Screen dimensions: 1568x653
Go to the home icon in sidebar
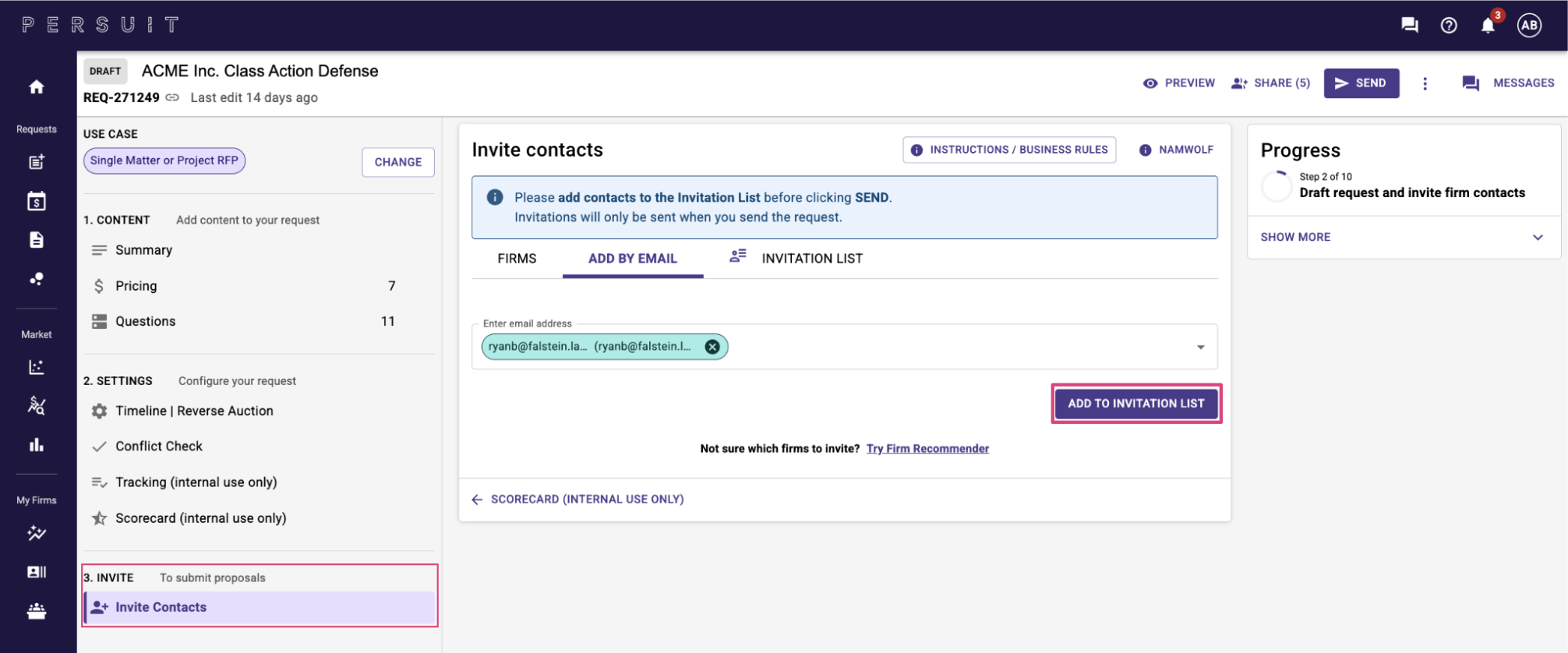tap(37, 86)
